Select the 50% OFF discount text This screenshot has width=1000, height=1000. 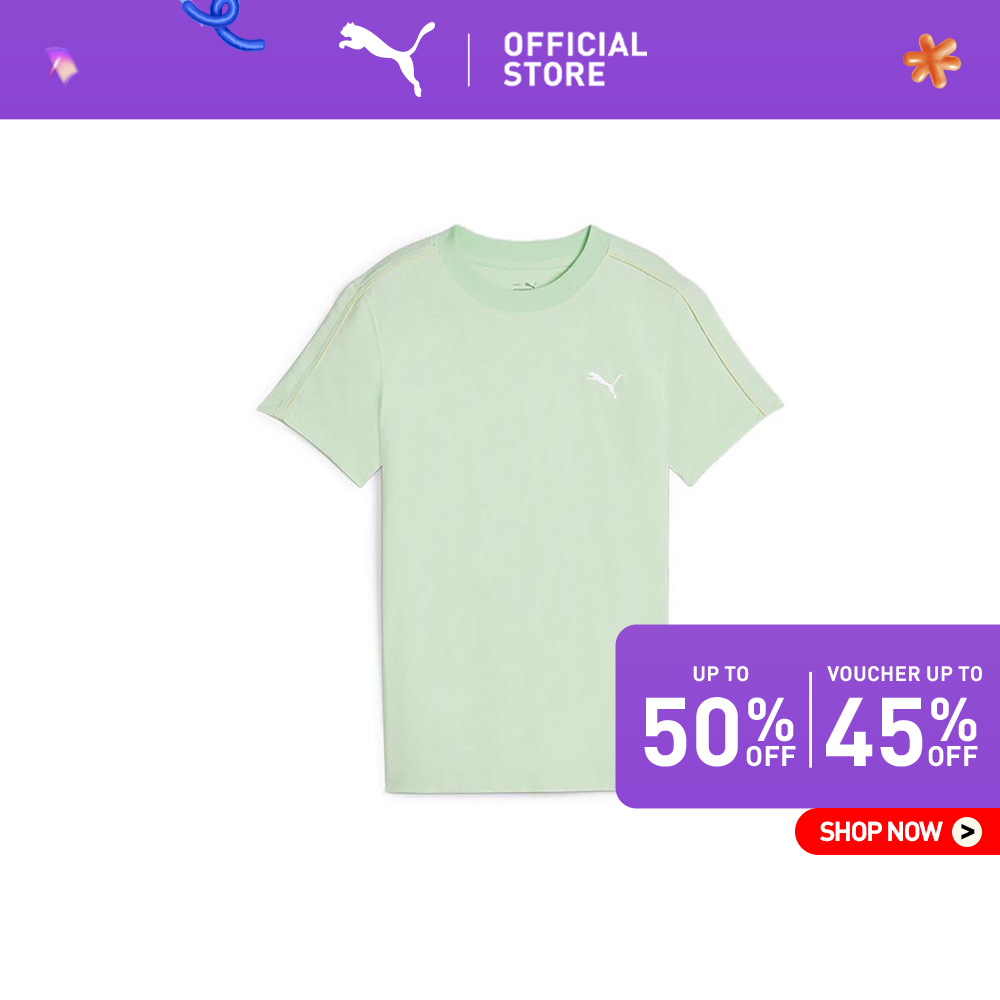719,732
